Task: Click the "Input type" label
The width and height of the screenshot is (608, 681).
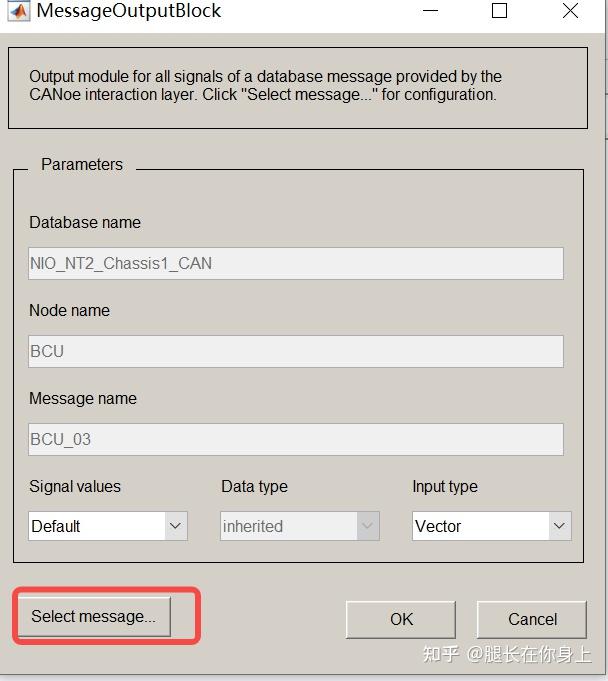Action: 445,487
